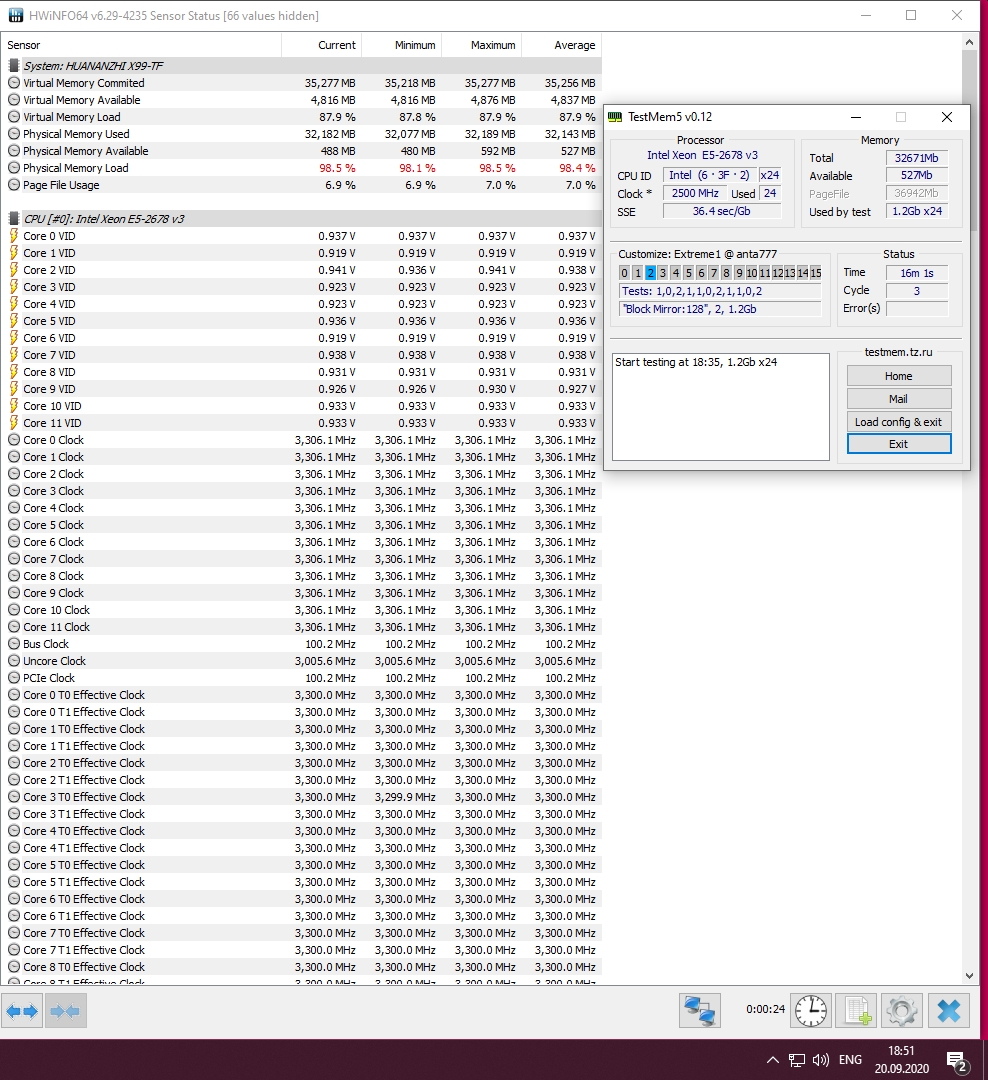Select the Virtual Memory Load row
This screenshot has width=988, height=1080.
pos(302,117)
